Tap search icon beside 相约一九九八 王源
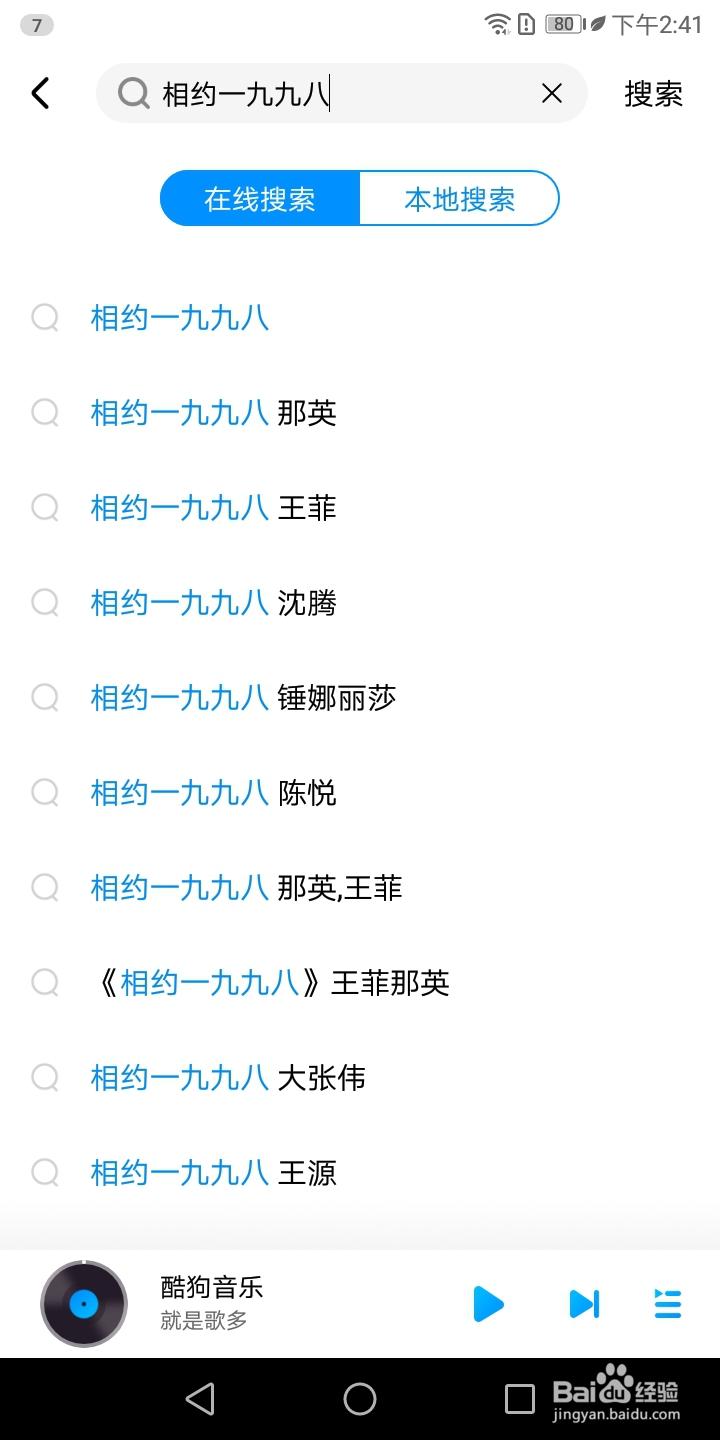The width and height of the screenshot is (720, 1440). pos(45,1172)
